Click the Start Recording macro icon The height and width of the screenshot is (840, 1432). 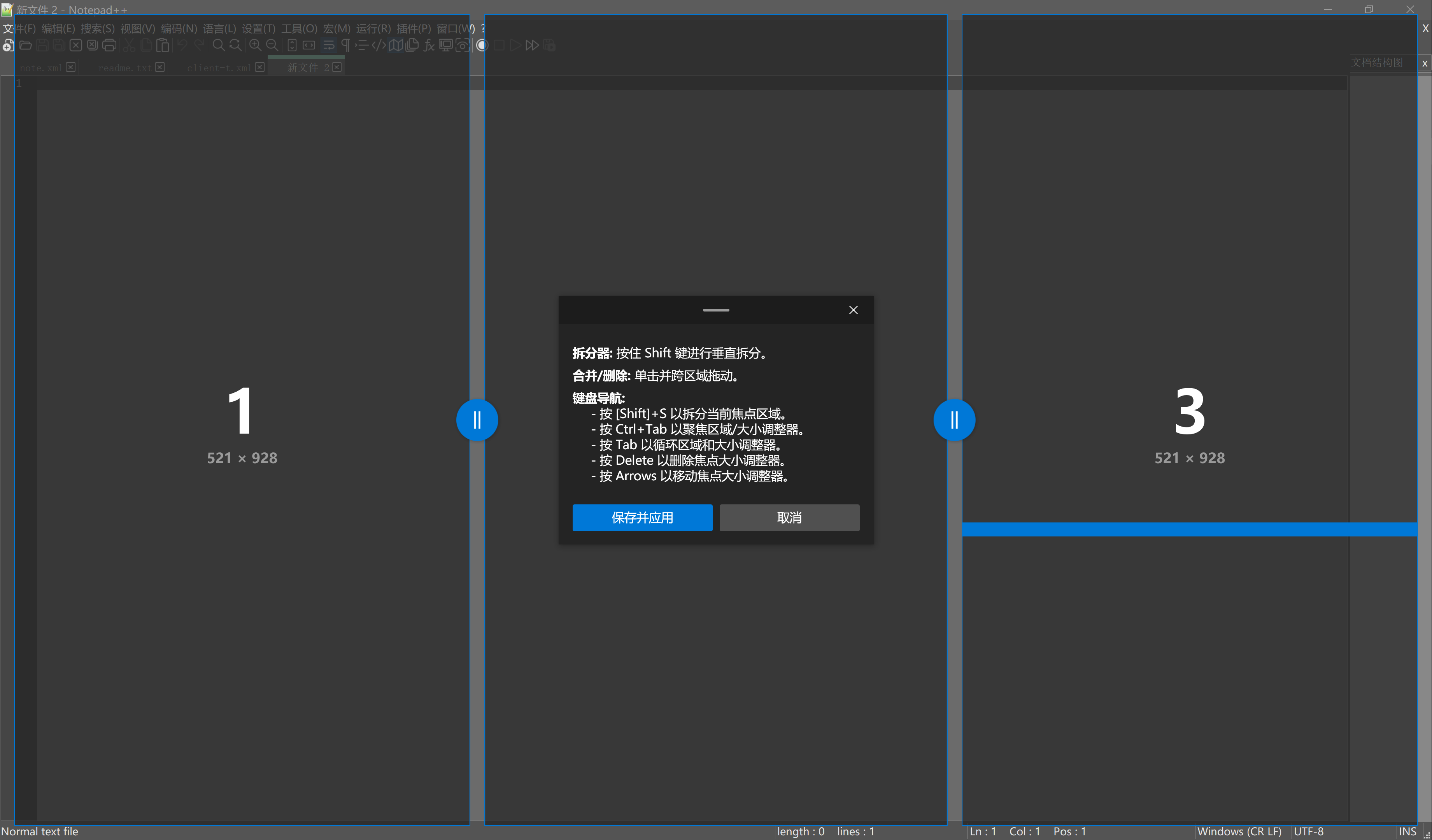click(482, 45)
